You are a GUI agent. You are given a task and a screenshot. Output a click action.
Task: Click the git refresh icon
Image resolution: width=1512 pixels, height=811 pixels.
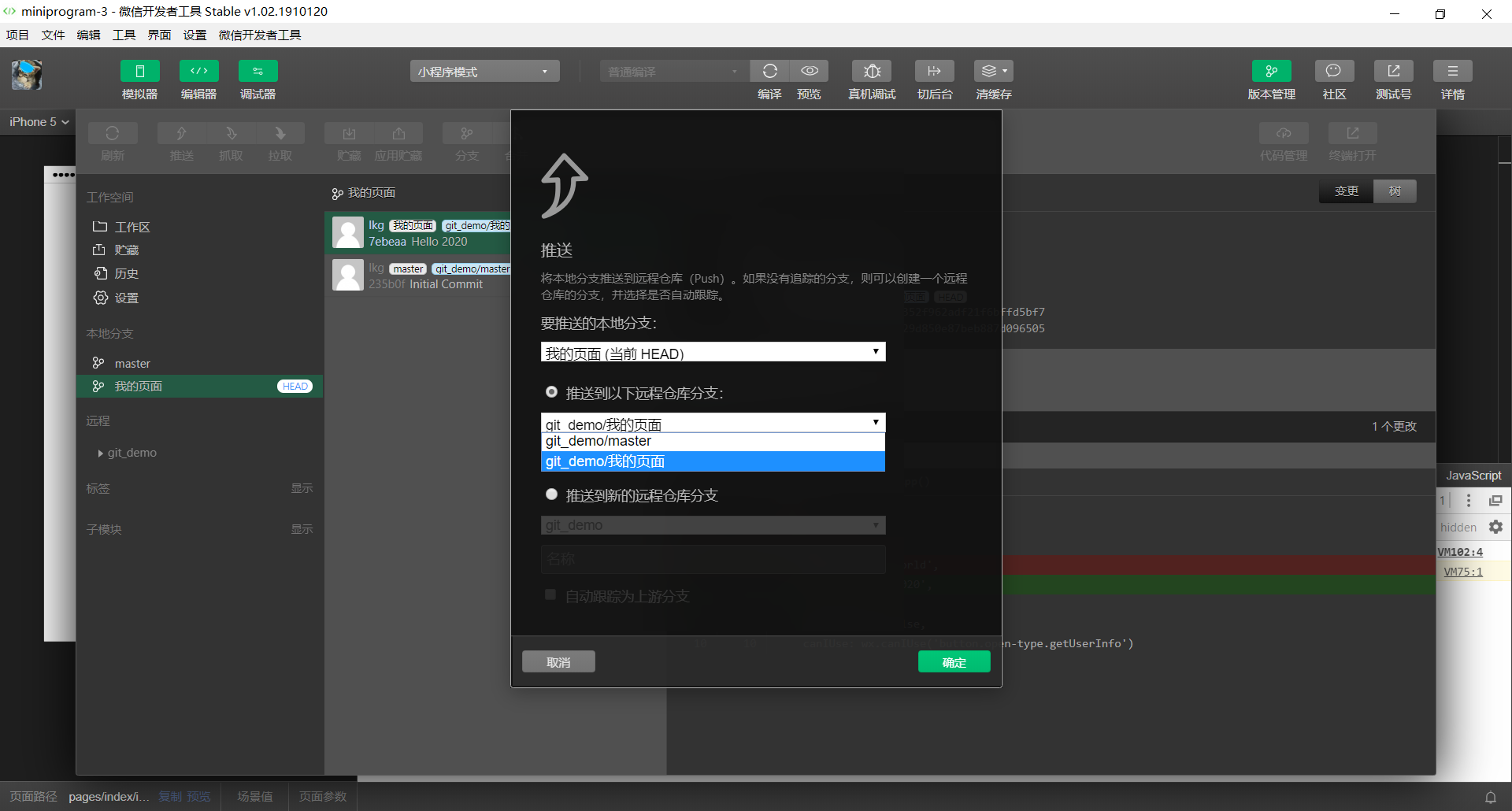click(x=113, y=133)
